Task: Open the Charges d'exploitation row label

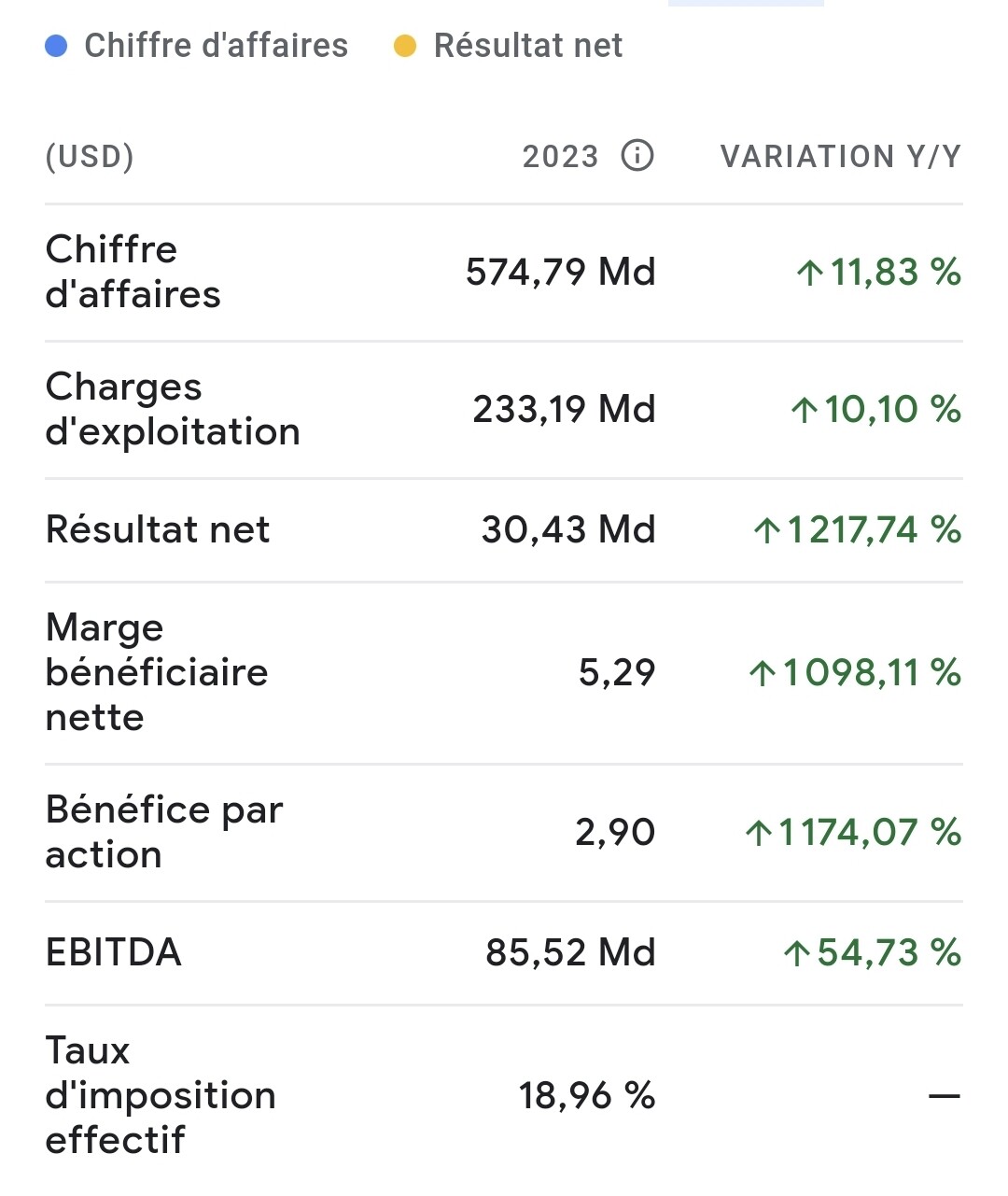Action: (173, 409)
